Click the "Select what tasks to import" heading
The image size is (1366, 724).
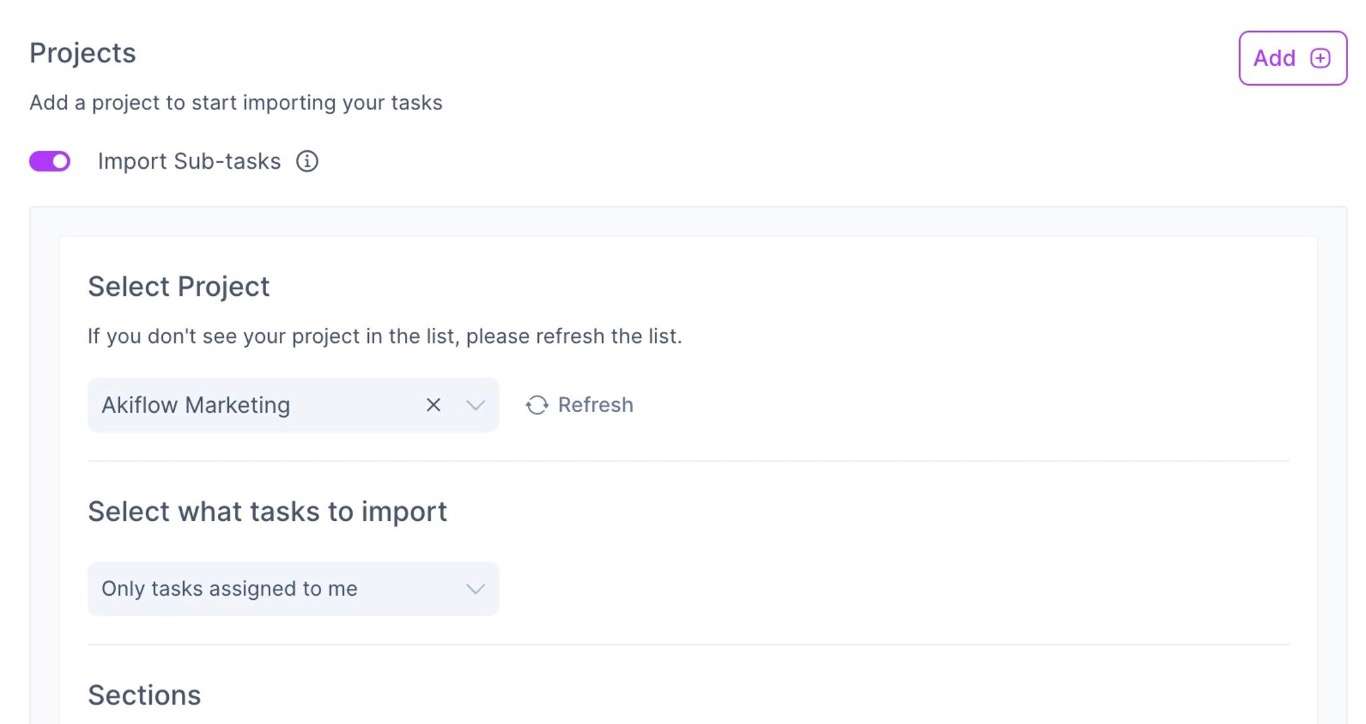268,512
